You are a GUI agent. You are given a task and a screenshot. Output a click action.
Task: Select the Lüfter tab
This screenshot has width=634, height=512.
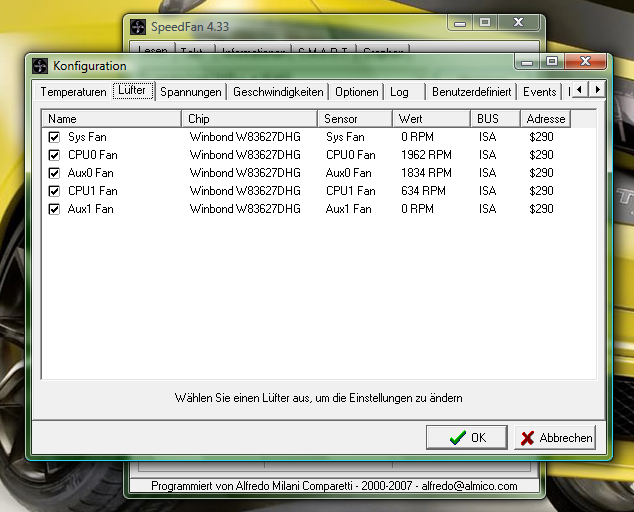coord(133,90)
